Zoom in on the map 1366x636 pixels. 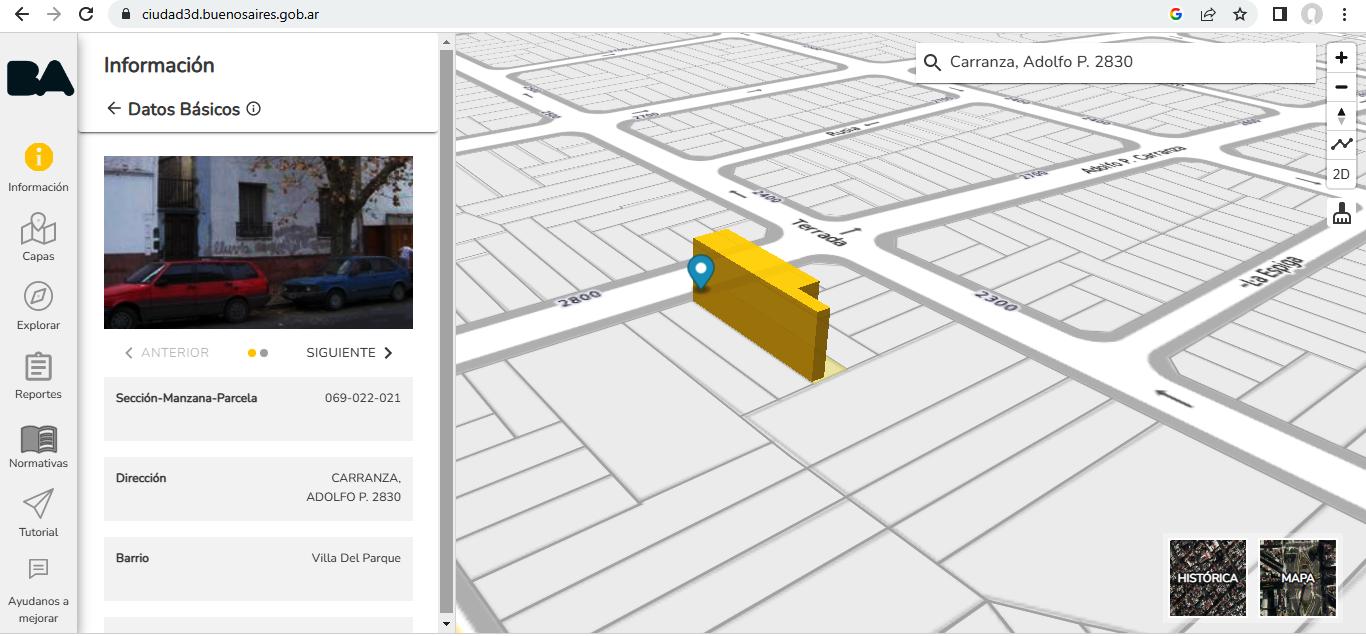1341,59
